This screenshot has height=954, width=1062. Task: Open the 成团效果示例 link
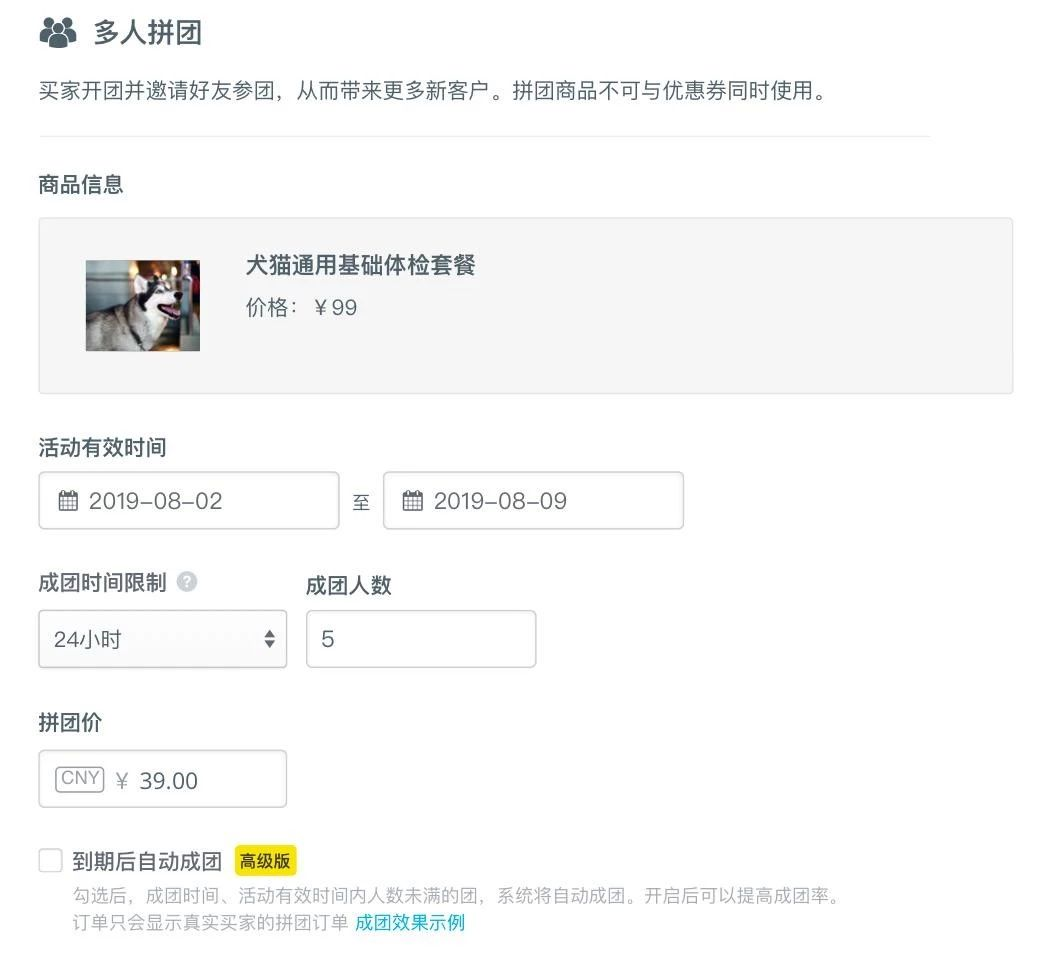[410, 923]
